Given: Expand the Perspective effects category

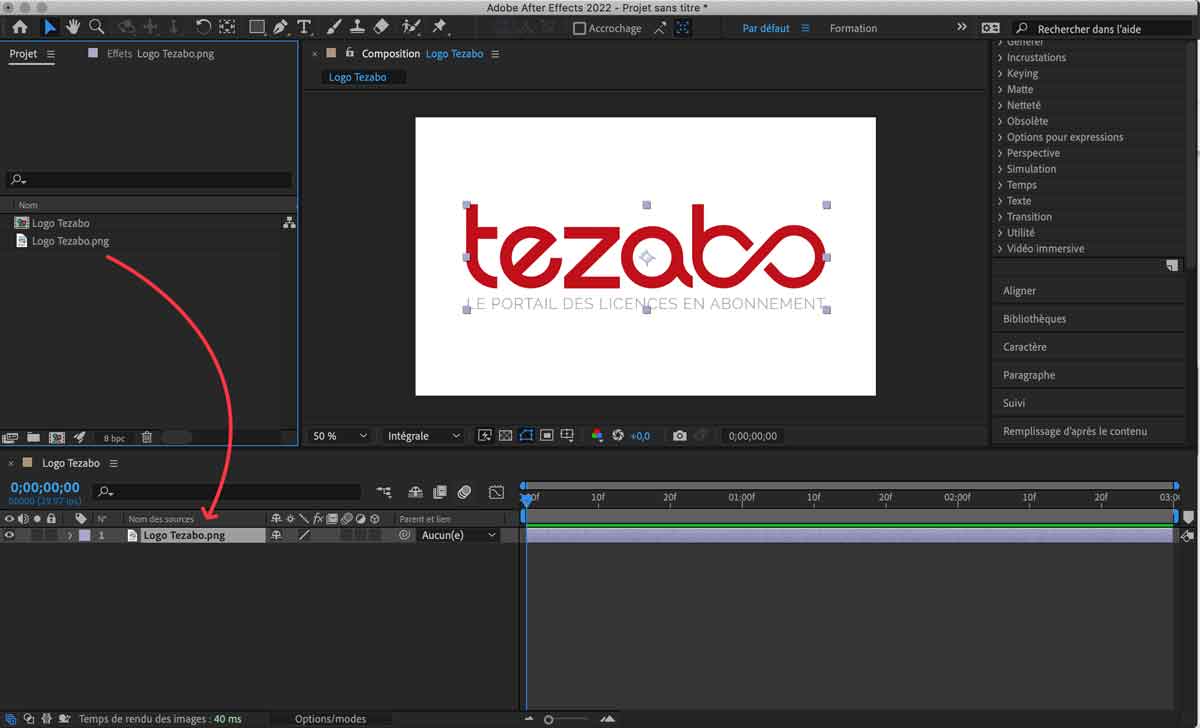Looking at the screenshot, I should [x=1000, y=153].
